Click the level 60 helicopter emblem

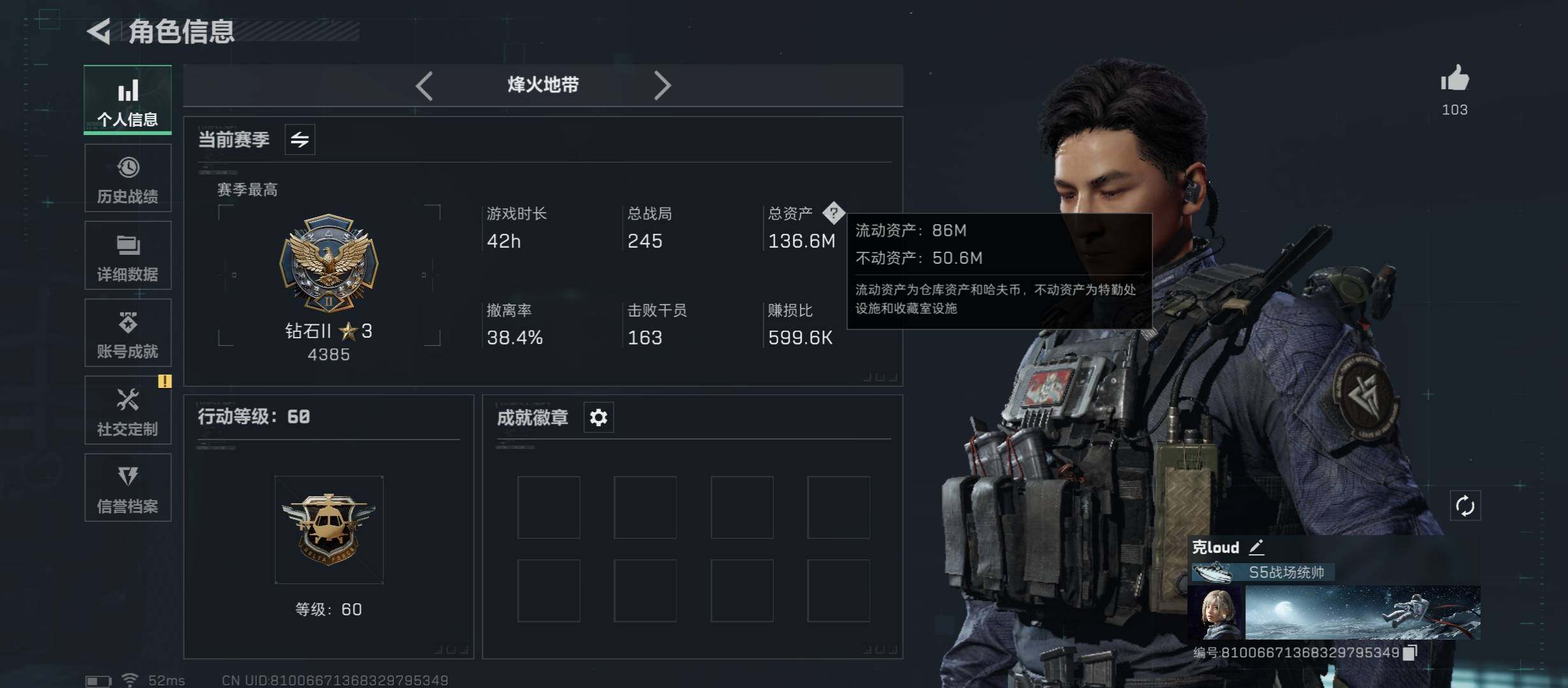[329, 529]
